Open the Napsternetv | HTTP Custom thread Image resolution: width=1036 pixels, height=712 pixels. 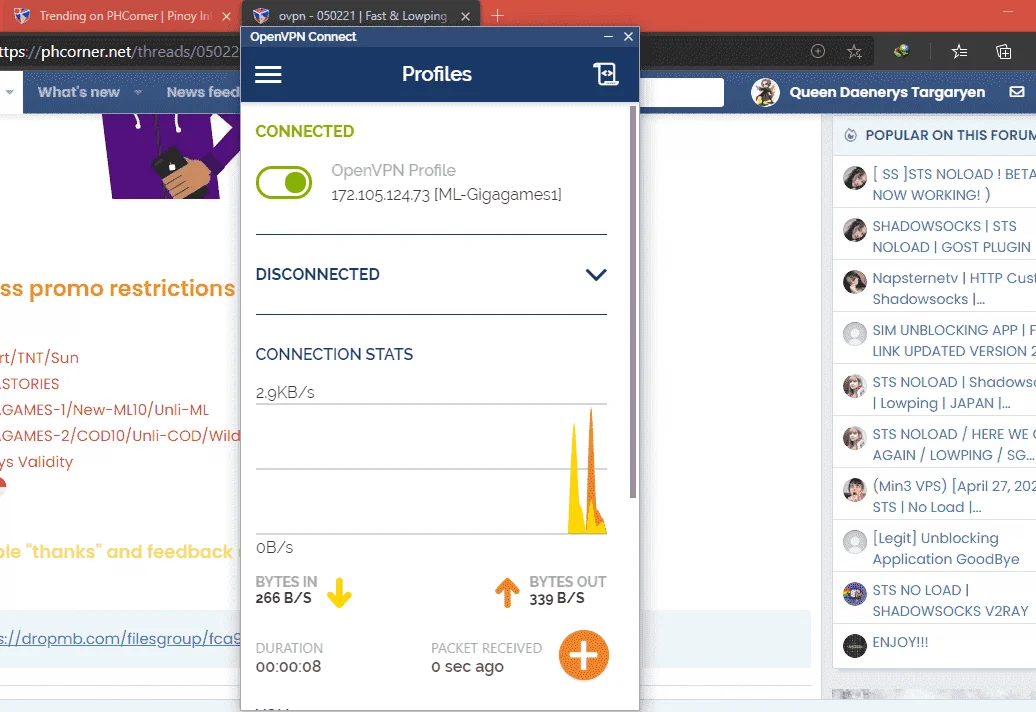(954, 289)
